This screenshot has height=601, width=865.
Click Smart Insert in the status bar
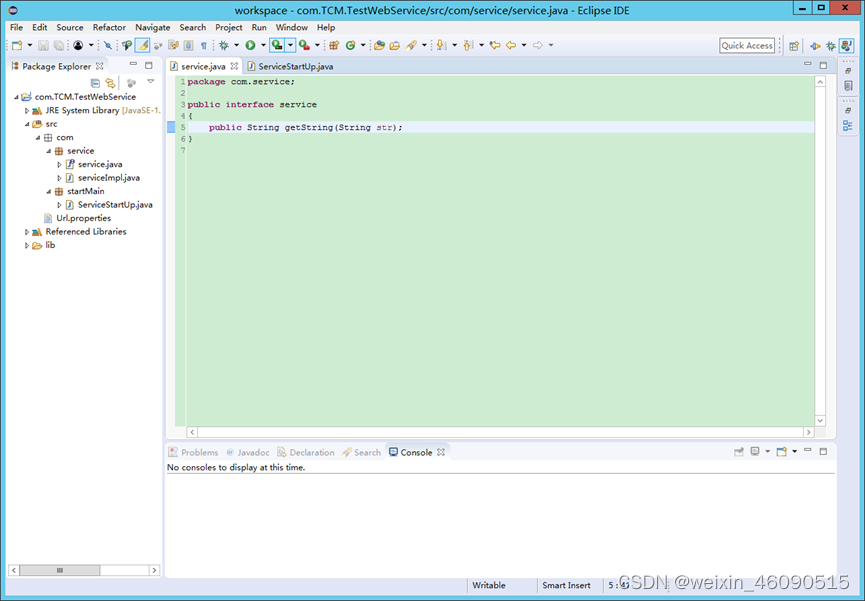click(566, 585)
